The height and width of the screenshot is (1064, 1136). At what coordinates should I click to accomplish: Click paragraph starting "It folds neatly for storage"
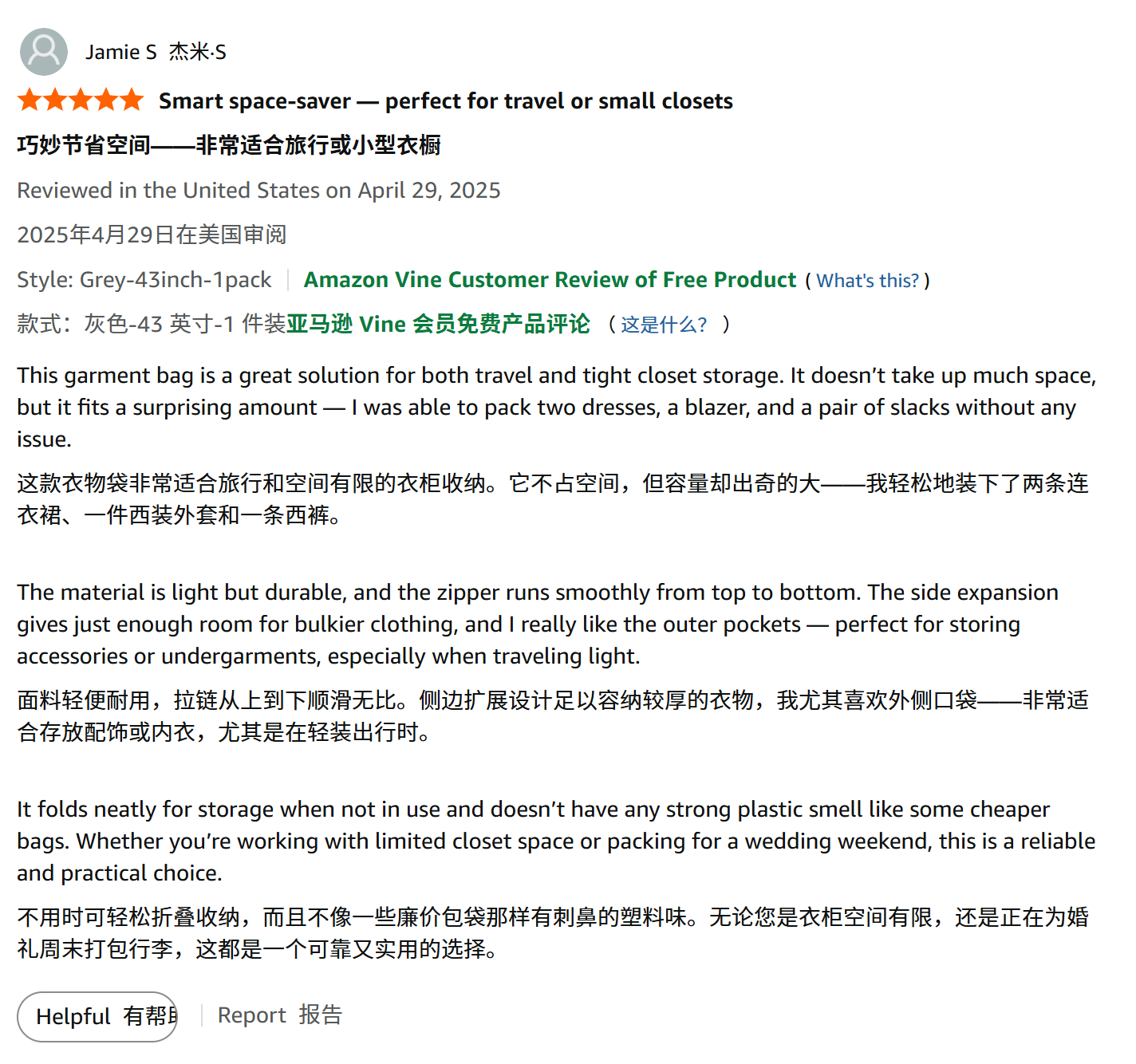556,841
